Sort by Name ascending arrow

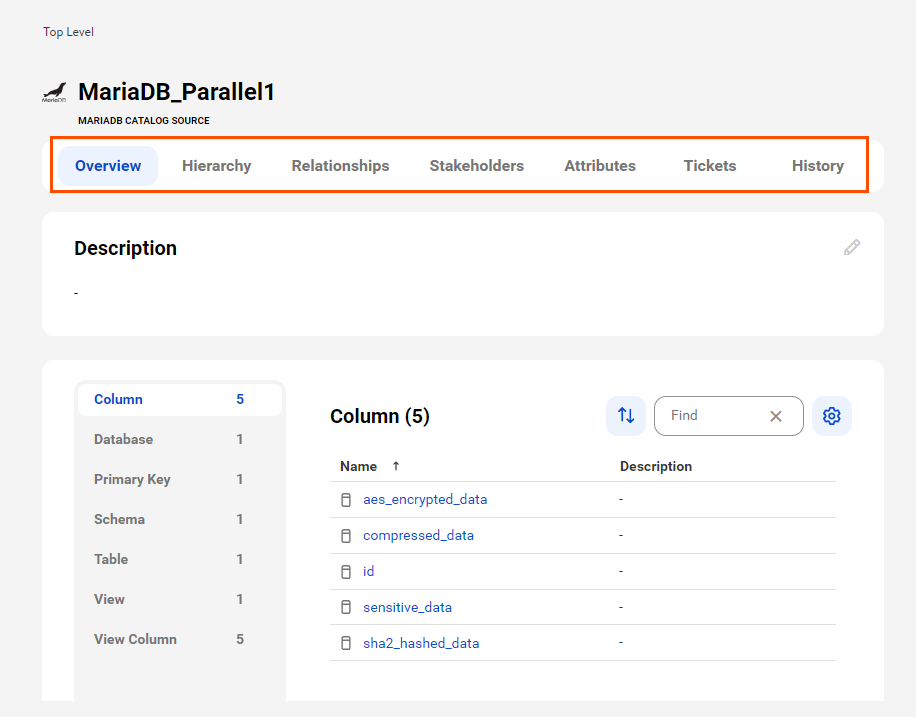pos(396,466)
